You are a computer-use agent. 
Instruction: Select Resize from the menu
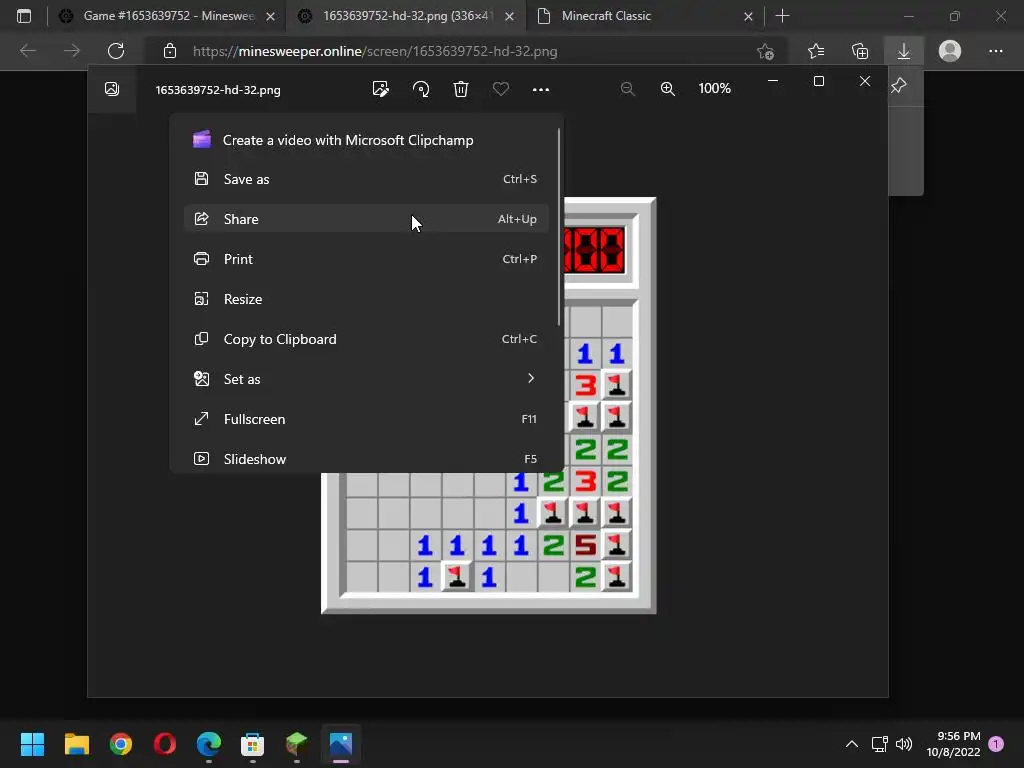point(366,298)
